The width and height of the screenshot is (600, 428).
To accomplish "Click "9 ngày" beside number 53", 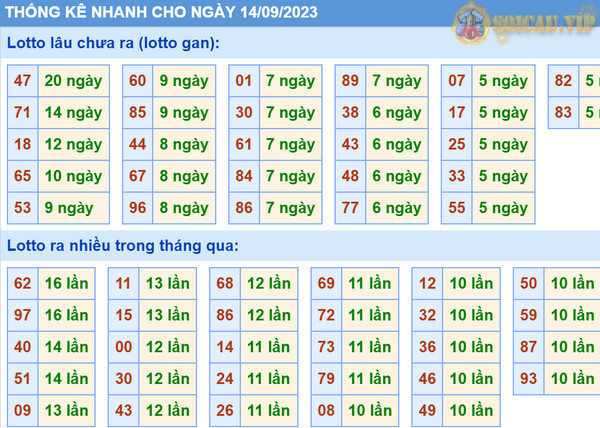I will point(73,208).
